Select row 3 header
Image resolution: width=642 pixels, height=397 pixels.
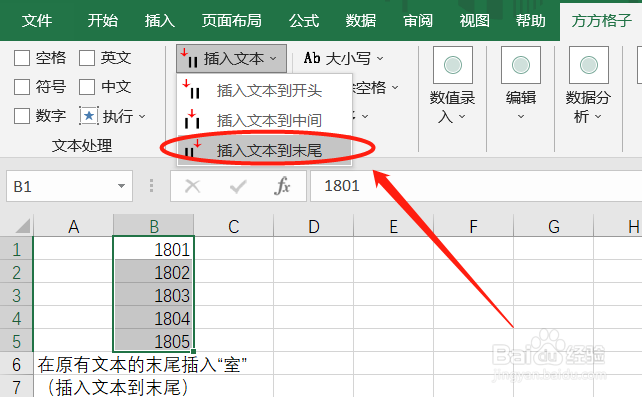tap(16, 294)
